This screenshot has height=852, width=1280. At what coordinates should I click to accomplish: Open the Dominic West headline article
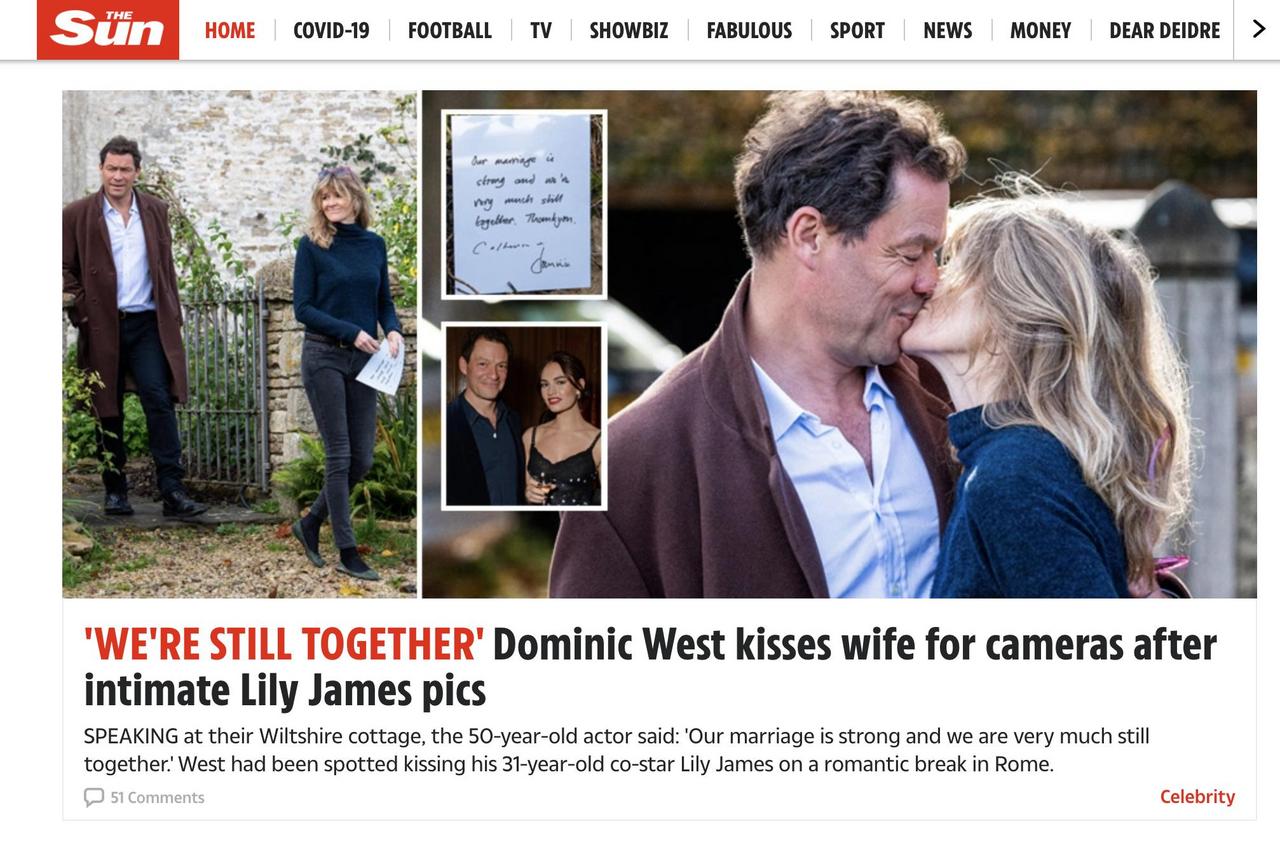point(650,668)
